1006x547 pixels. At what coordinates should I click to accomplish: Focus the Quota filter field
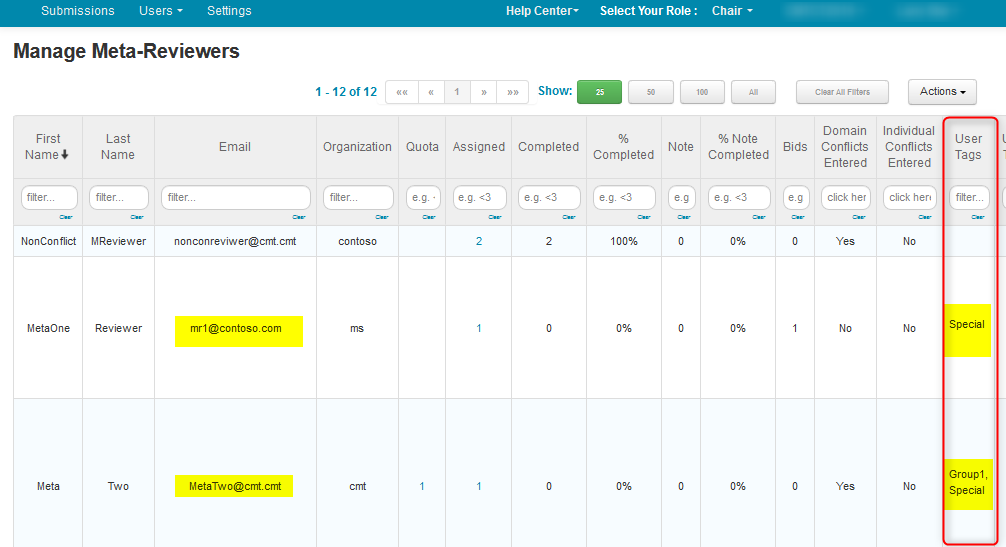(x=423, y=198)
